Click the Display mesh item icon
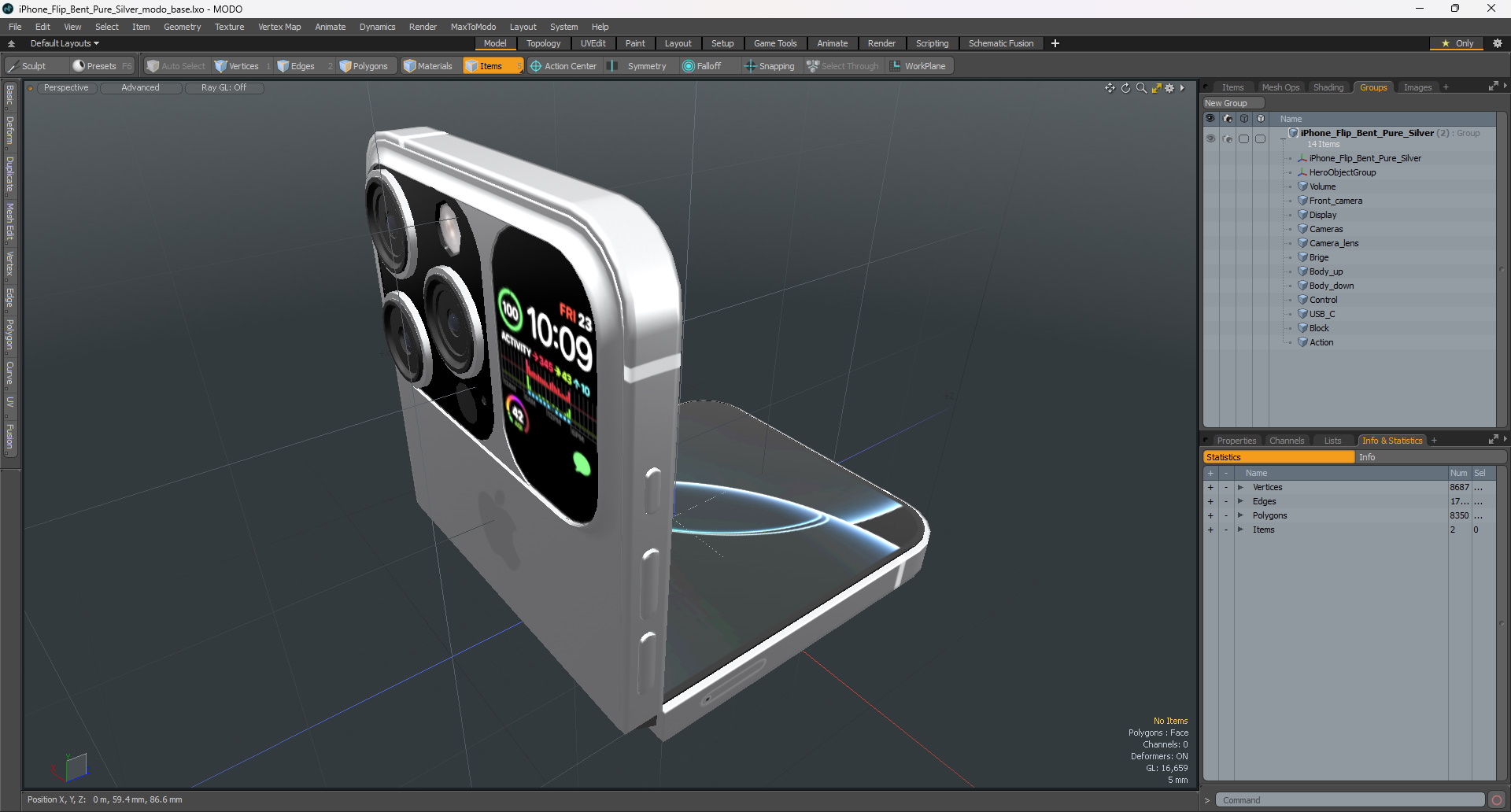Screen dimensions: 1511x812 pos(1302,215)
